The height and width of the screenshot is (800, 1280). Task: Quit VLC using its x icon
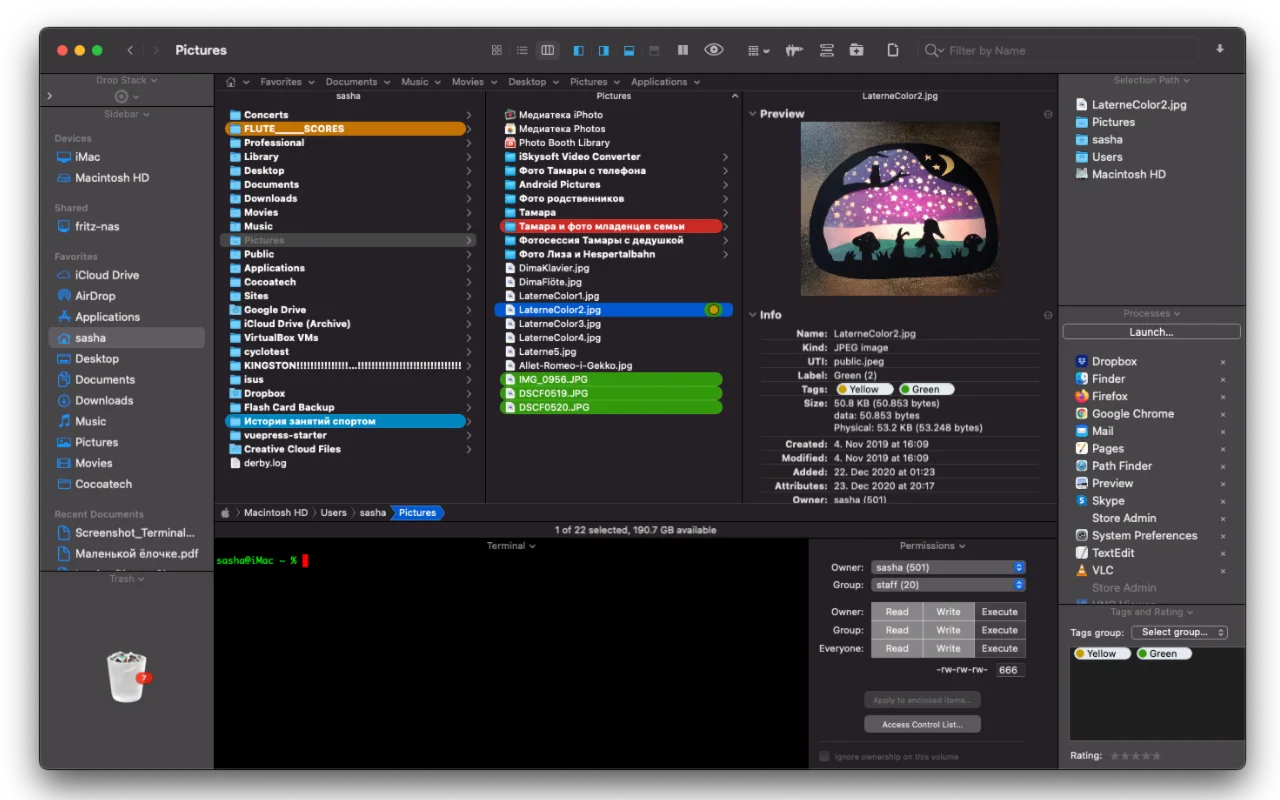(x=1222, y=571)
